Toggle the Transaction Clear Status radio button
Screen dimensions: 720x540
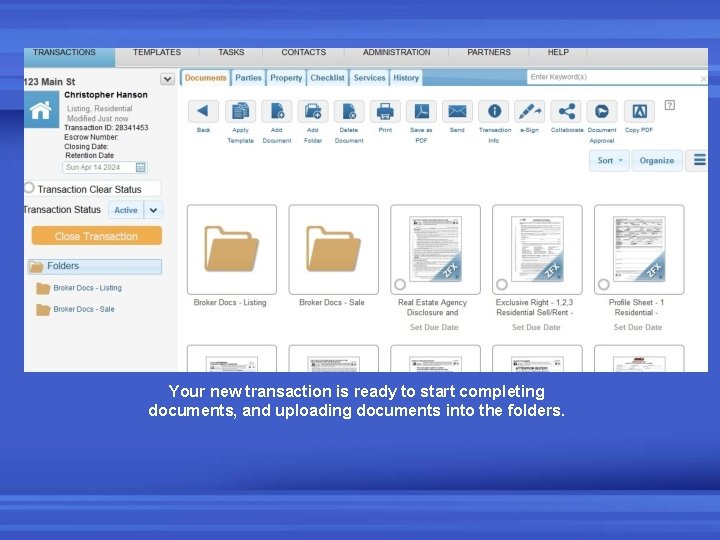click(x=29, y=188)
